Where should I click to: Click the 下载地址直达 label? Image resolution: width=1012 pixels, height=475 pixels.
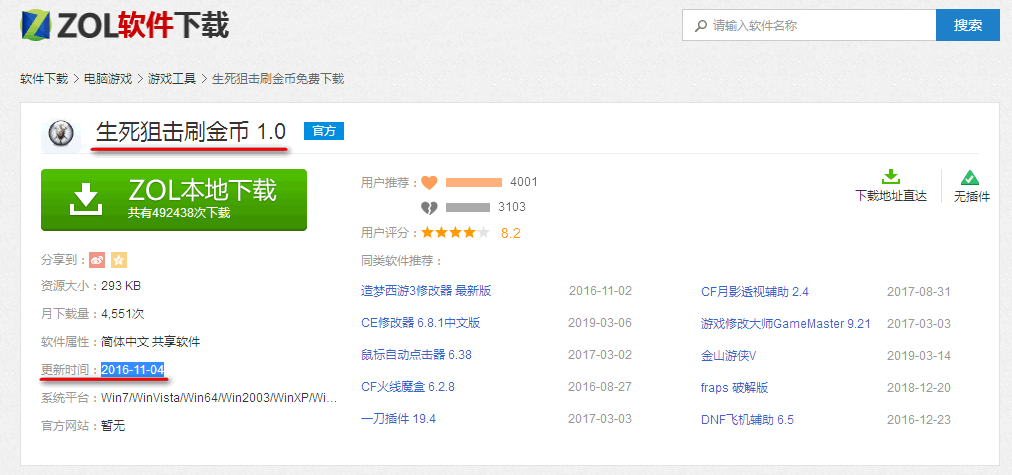pyautogui.click(x=891, y=196)
